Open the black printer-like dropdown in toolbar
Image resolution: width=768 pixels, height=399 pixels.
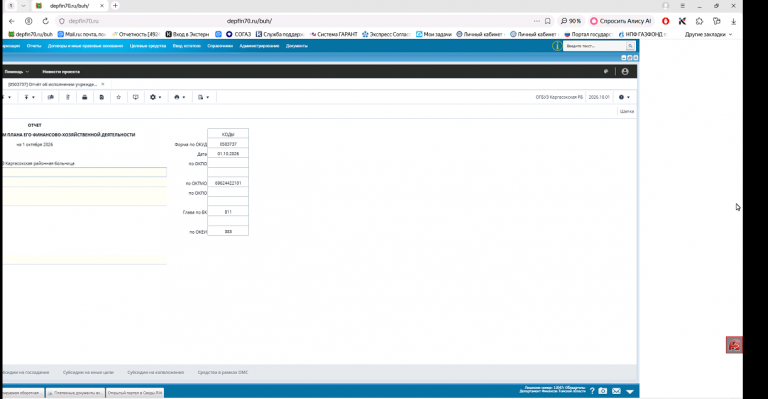click(x=180, y=97)
